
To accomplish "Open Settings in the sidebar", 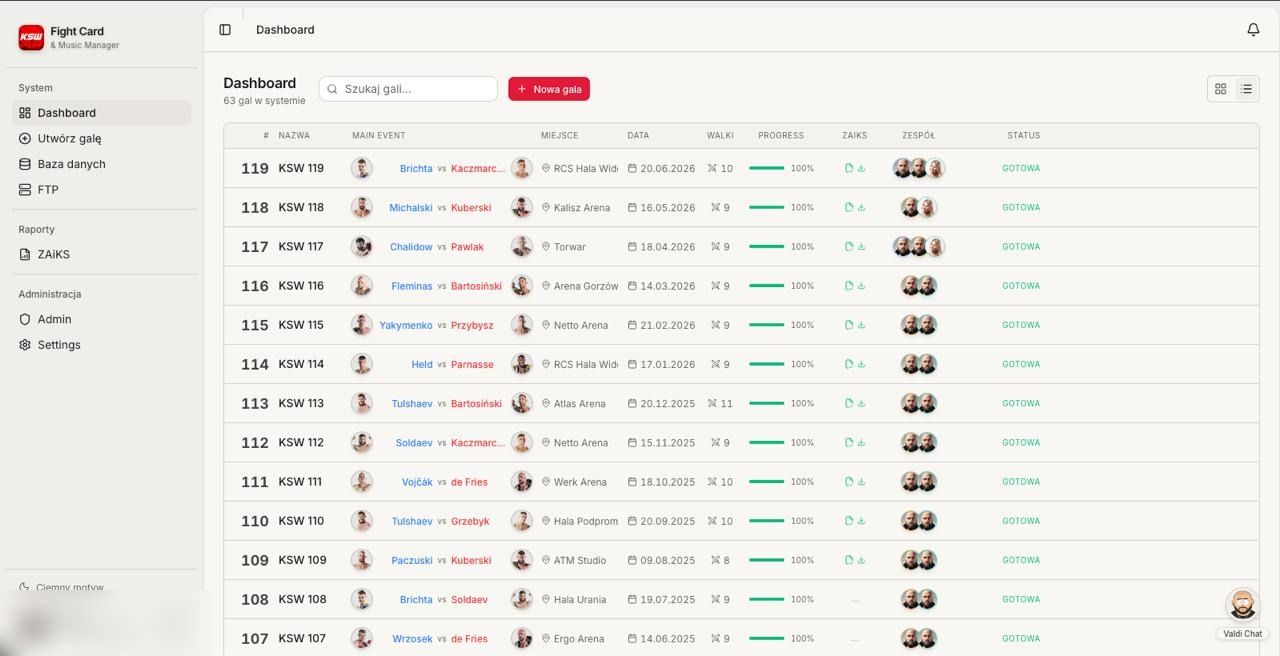I will pyautogui.click(x=101, y=345).
